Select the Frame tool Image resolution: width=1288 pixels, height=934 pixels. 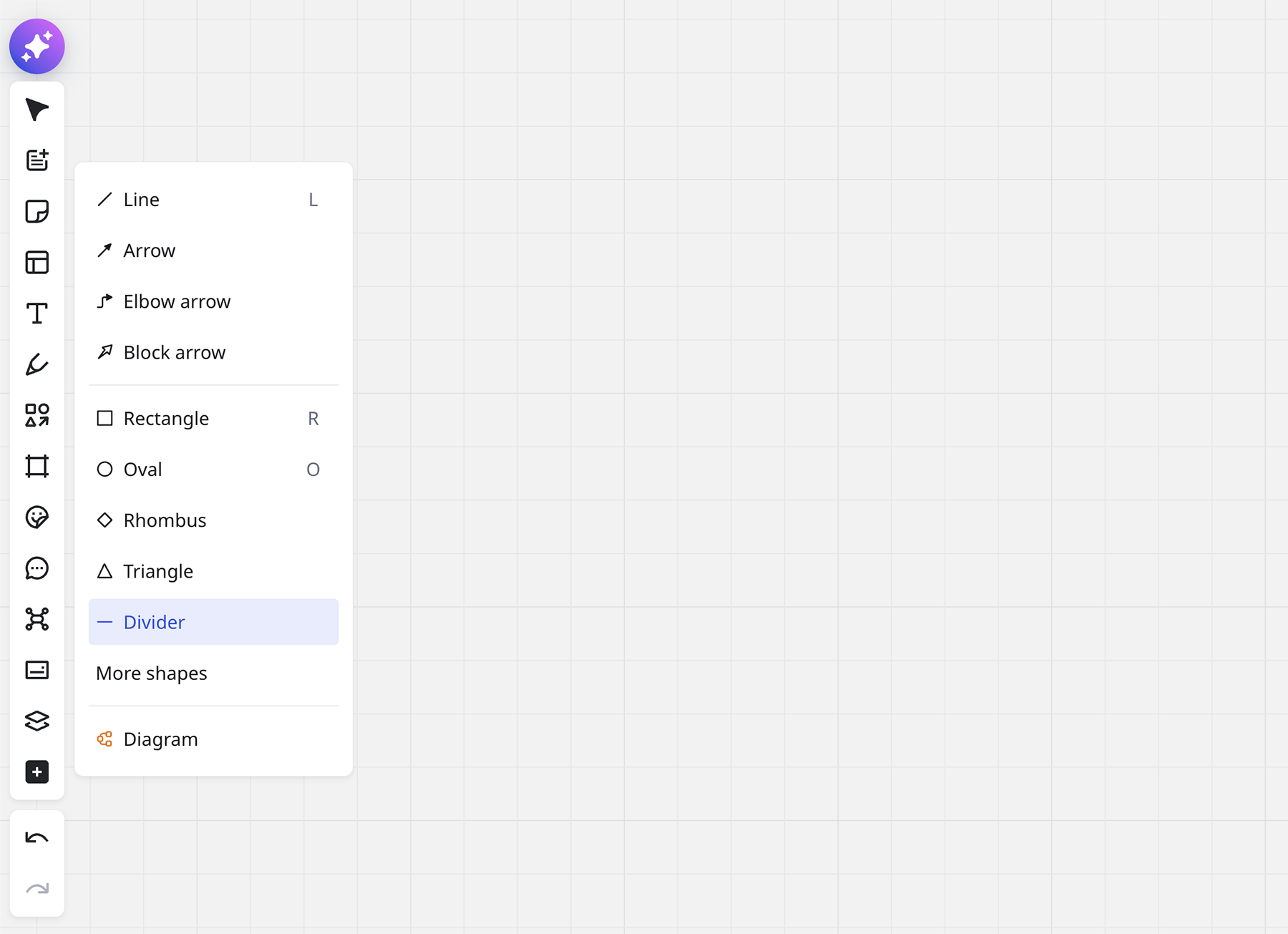[x=36, y=466]
